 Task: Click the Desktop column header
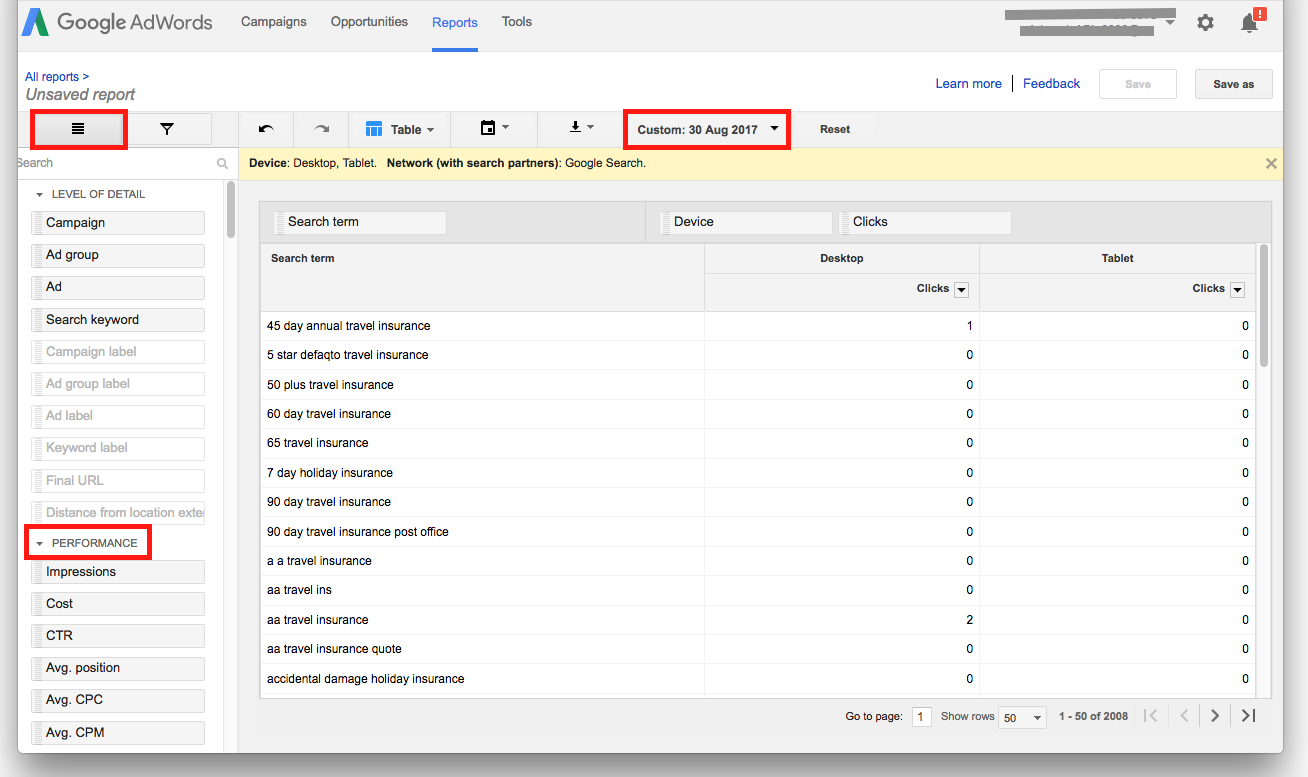coord(841,258)
